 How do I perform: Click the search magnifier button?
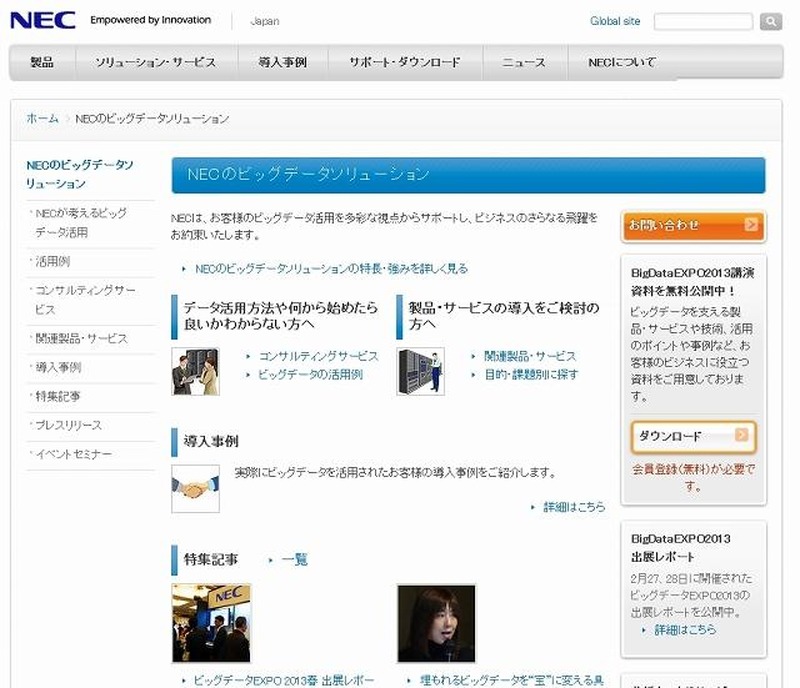(x=770, y=21)
